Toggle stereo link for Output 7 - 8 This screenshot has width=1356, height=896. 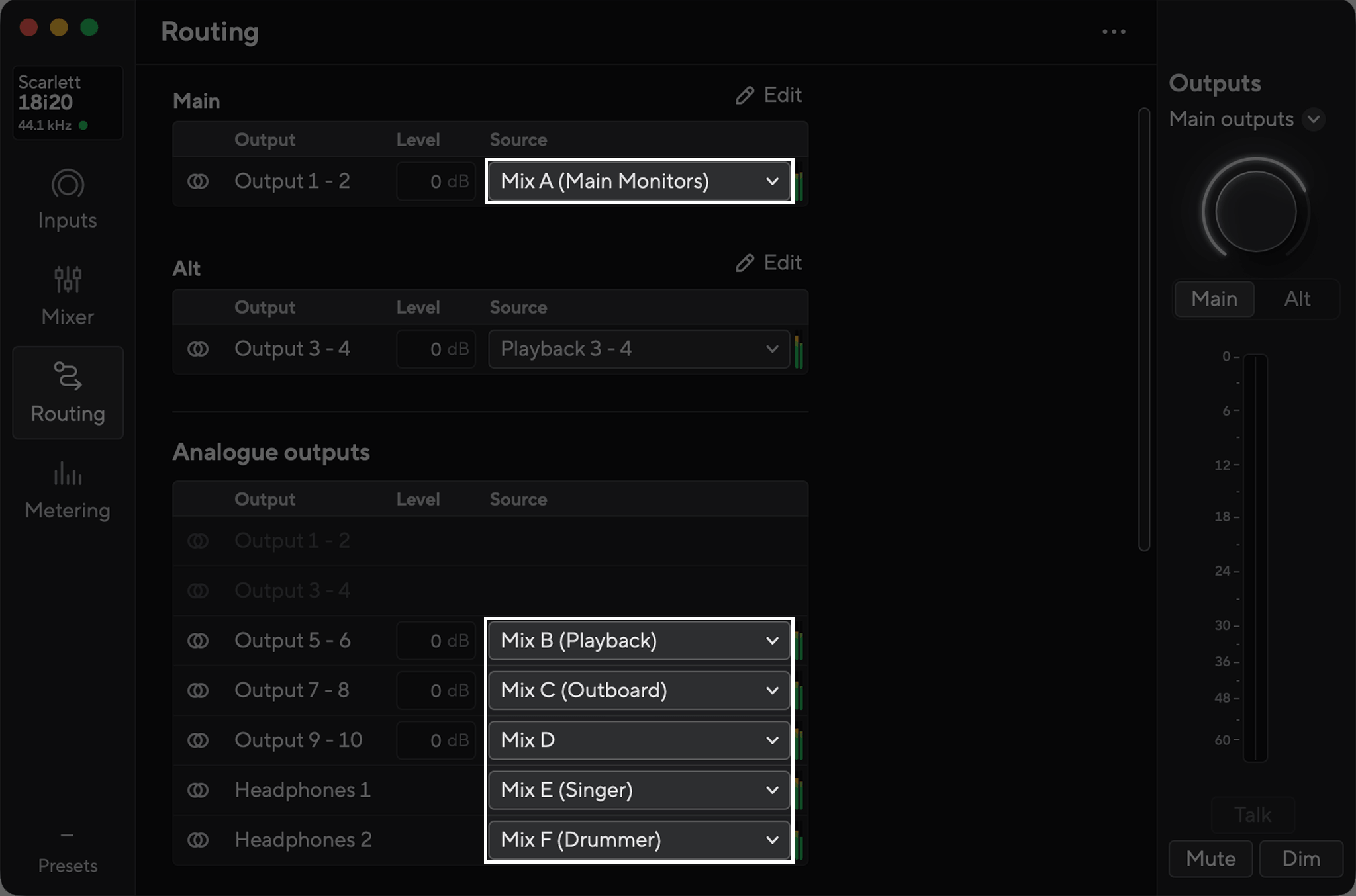coord(198,690)
